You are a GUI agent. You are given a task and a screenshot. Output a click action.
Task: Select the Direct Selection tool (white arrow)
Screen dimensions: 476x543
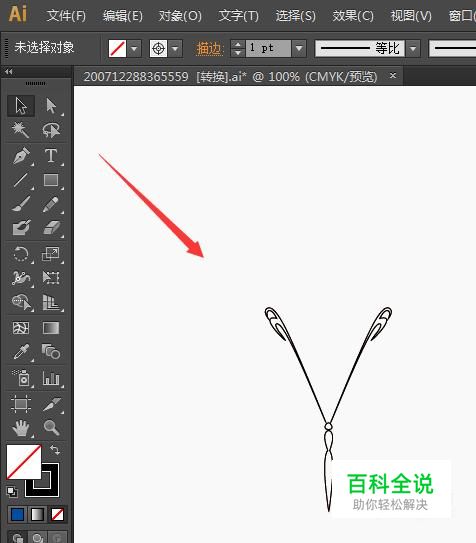coord(51,105)
